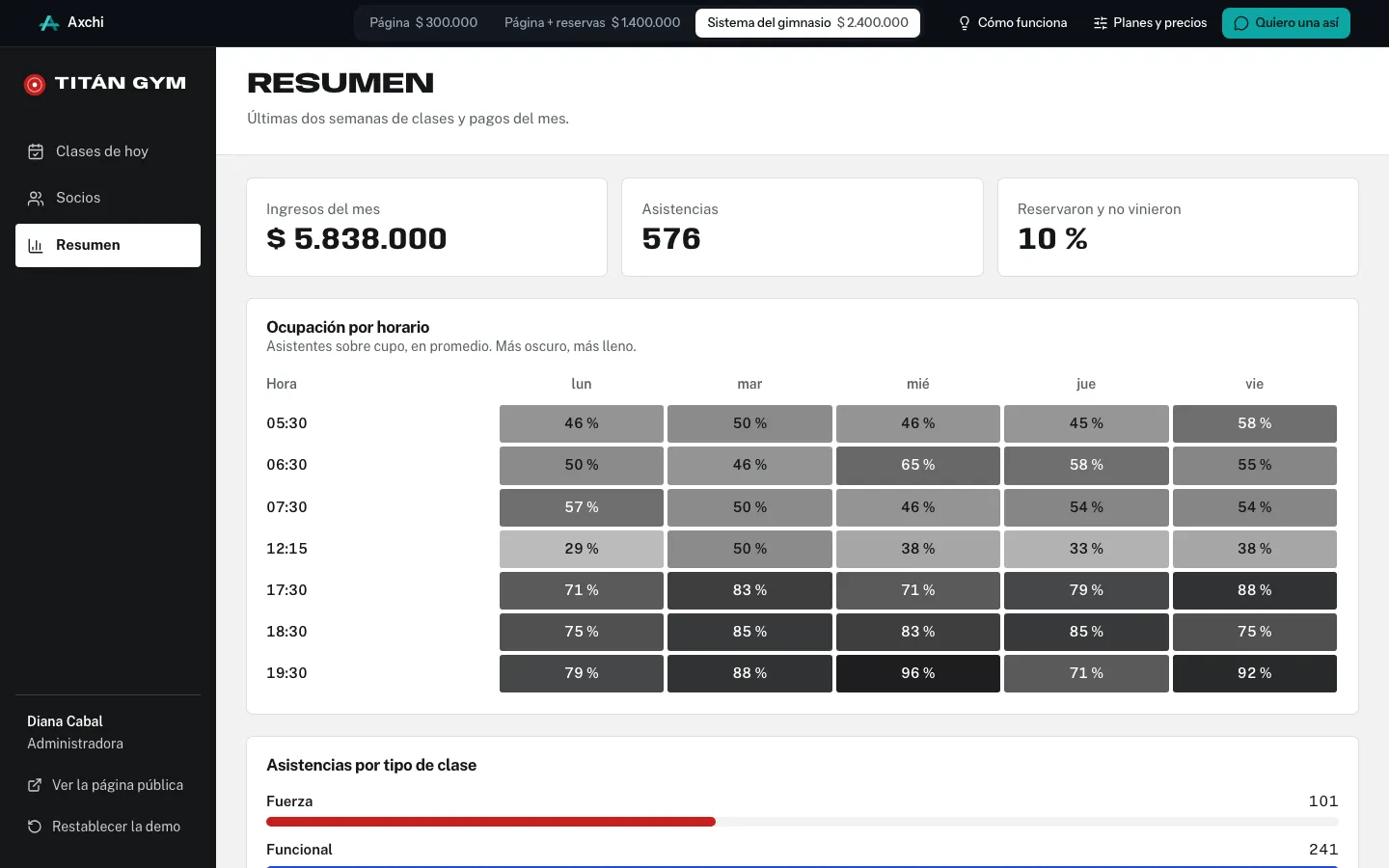Click the 96 % cell for miércoles 19:30
Image resolution: width=1389 pixels, height=868 pixels.
click(x=918, y=673)
